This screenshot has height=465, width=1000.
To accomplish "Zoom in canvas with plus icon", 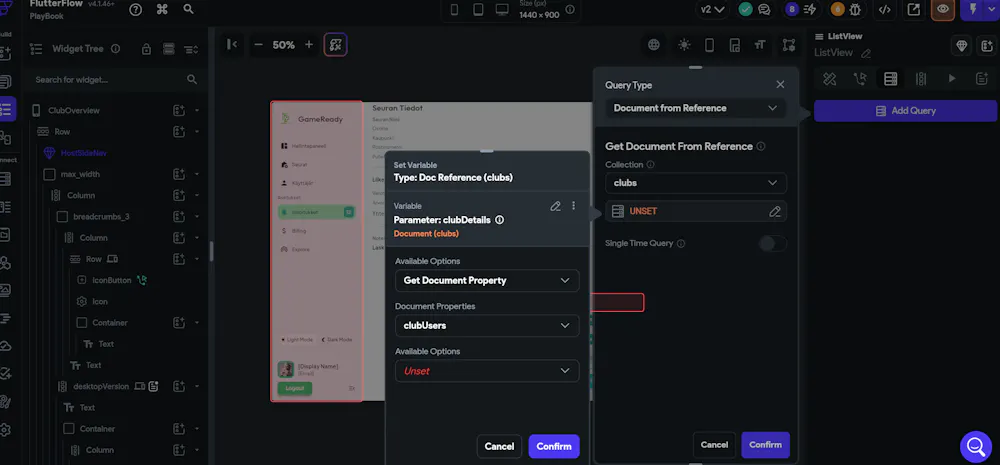I will tap(309, 45).
